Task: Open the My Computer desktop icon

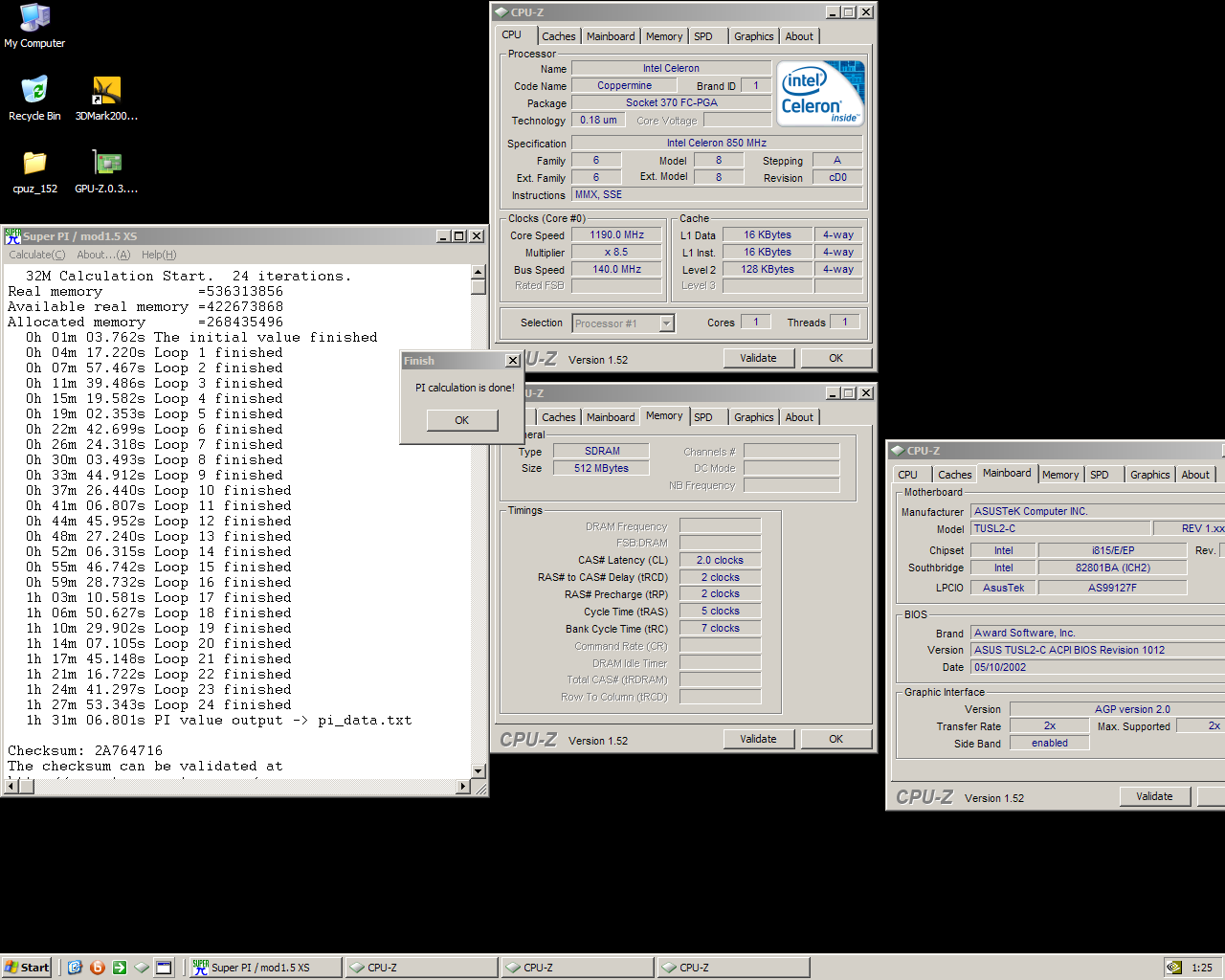Action: point(34,26)
